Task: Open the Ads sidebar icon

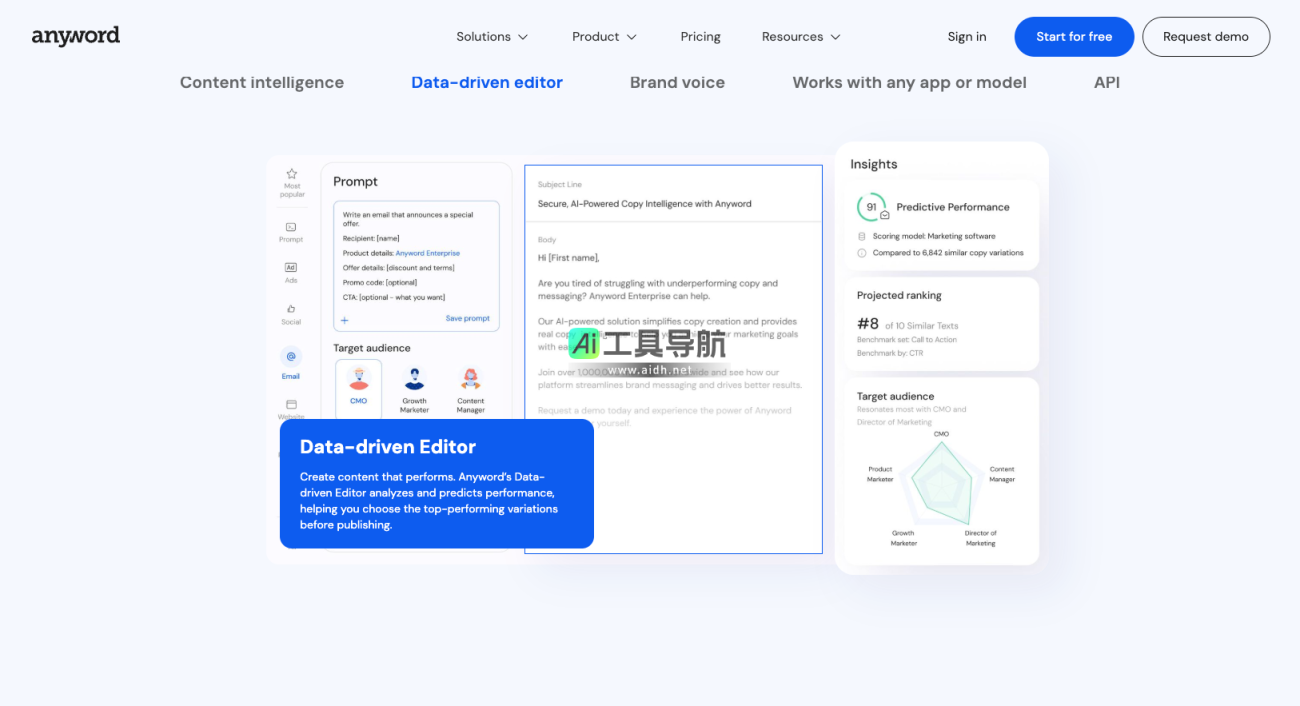Action: pos(291,268)
